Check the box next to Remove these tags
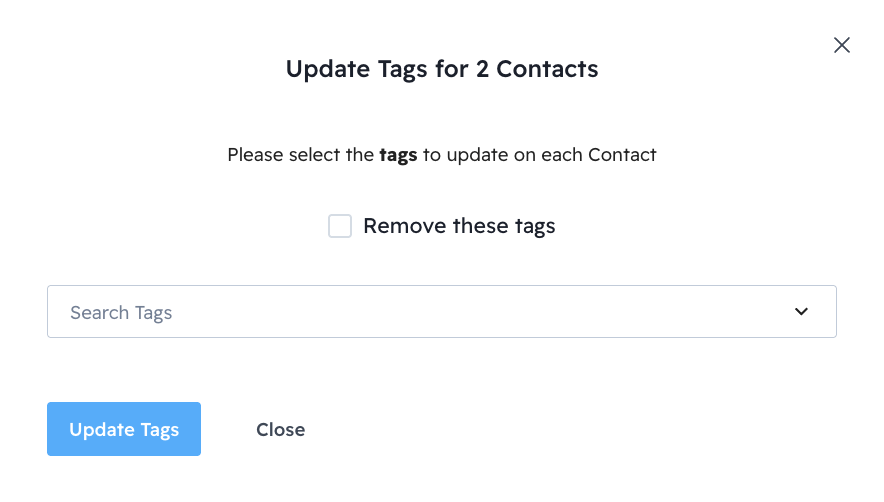 340,226
